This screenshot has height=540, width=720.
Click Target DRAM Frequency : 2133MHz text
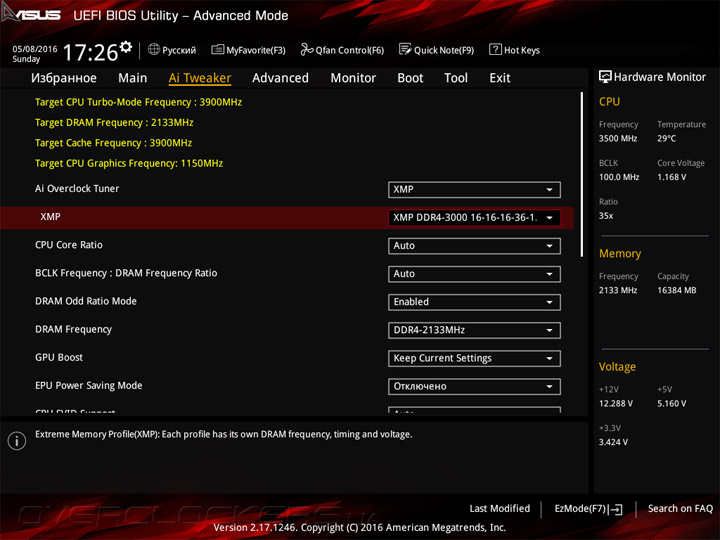[x=114, y=123]
